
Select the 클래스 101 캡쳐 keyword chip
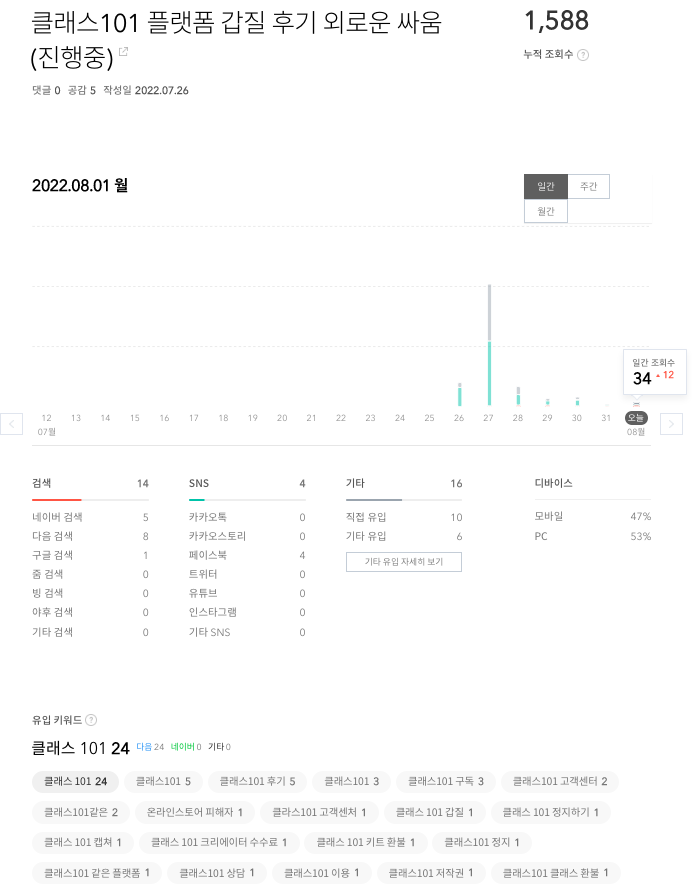pos(82,842)
